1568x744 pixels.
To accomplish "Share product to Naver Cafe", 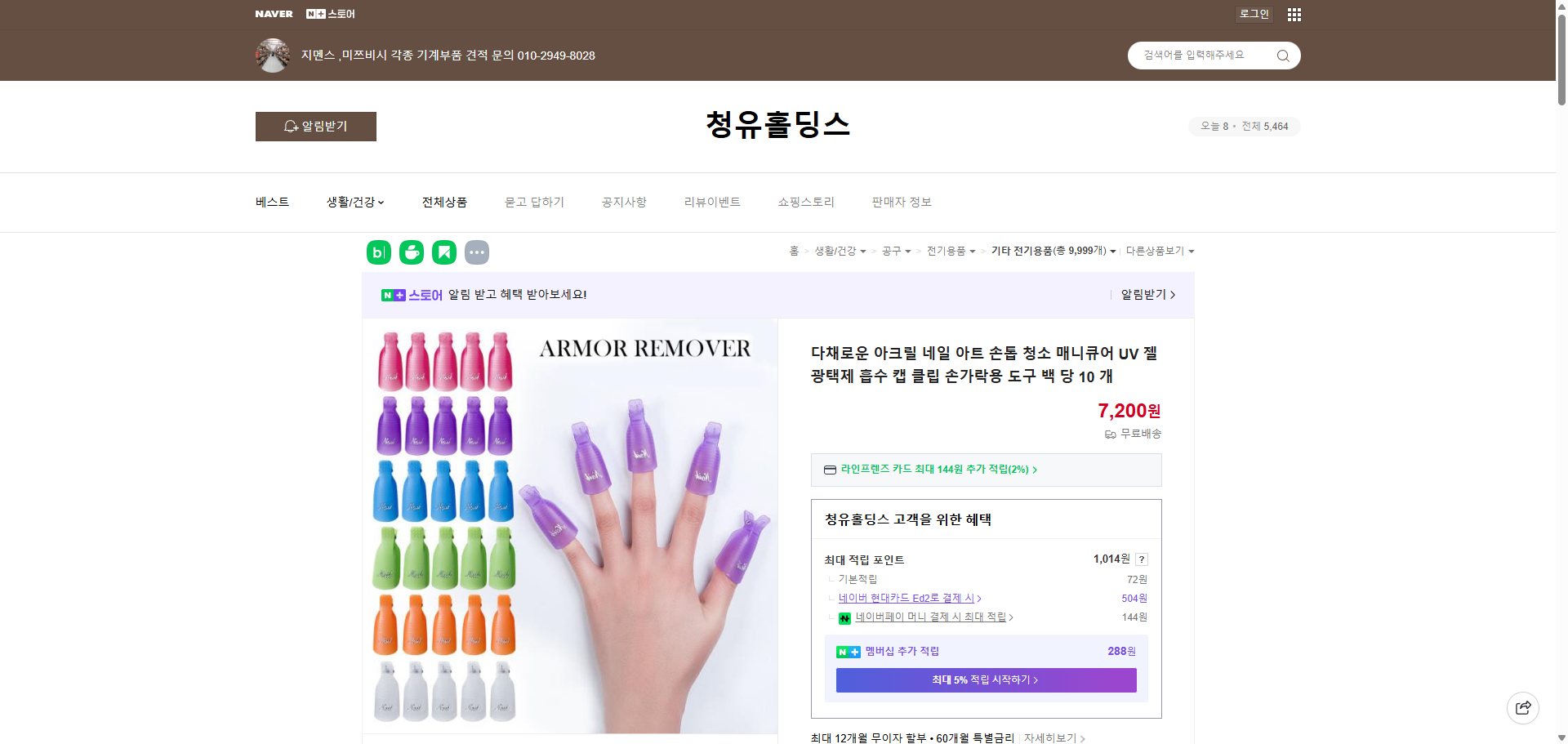I will point(411,252).
